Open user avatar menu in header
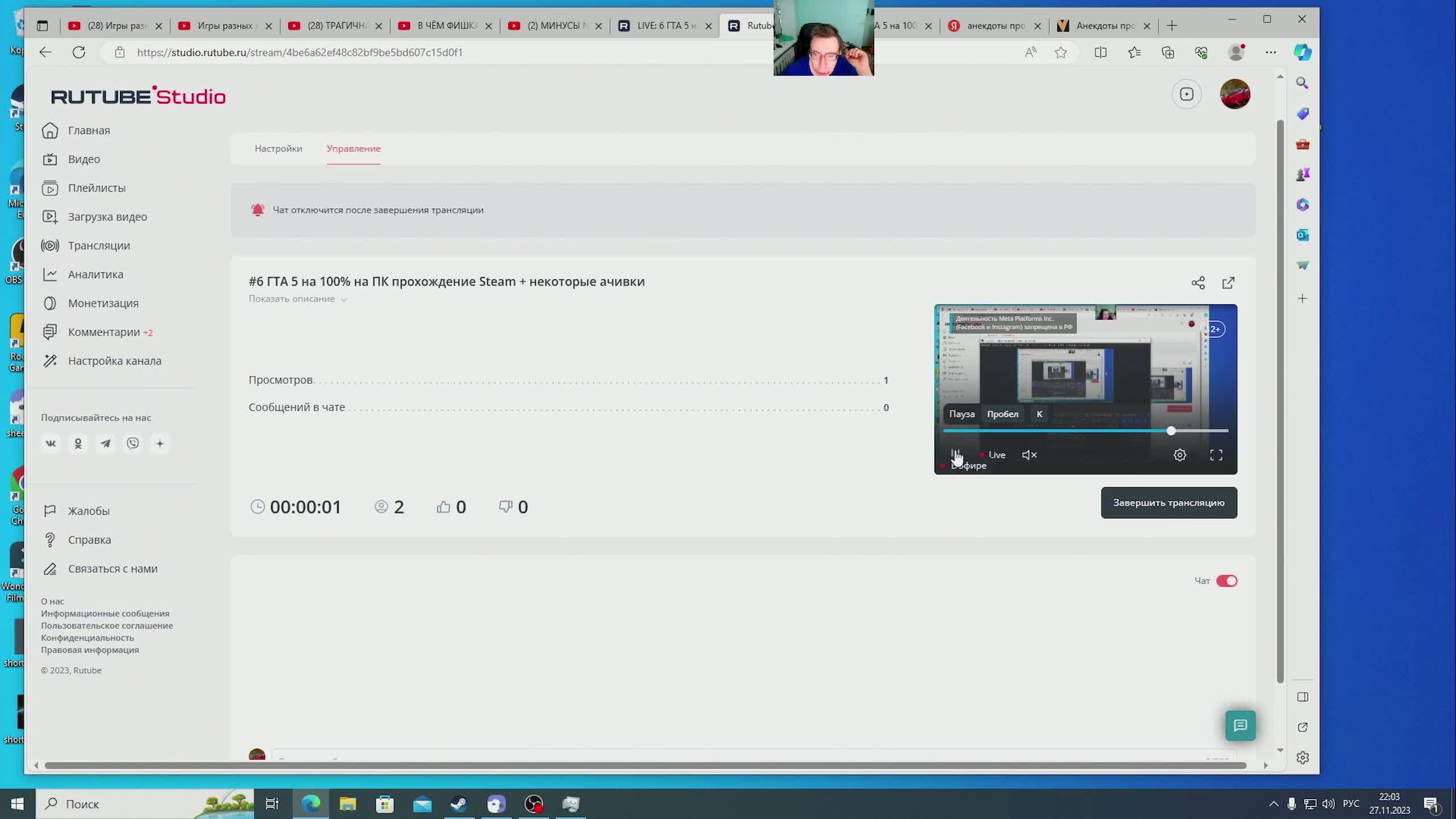This screenshot has width=1456, height=819. tap(1235, 94)
